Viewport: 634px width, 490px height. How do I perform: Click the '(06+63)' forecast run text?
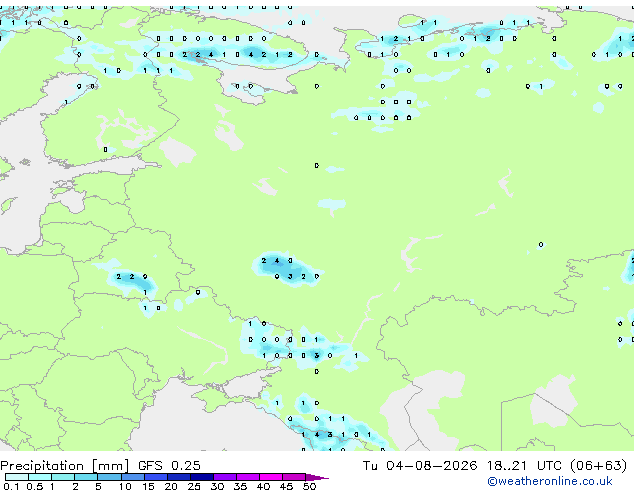pos(598,466)
